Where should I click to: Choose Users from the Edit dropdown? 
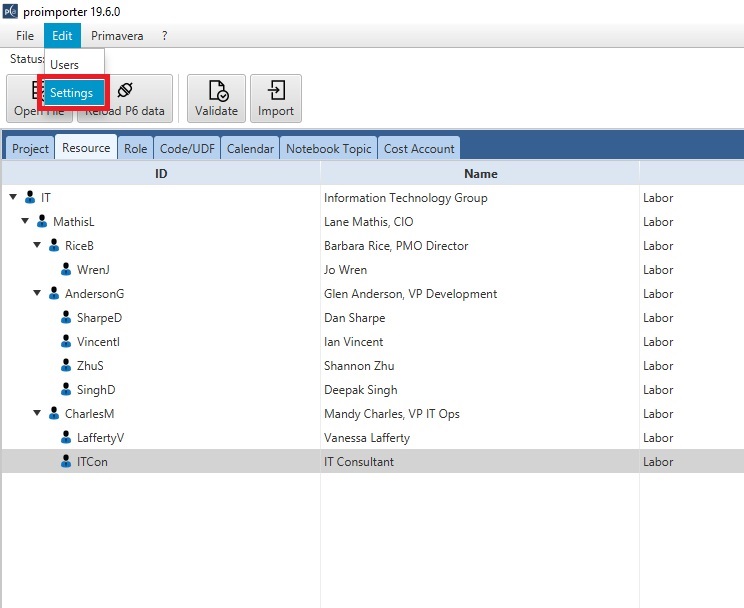65,65
